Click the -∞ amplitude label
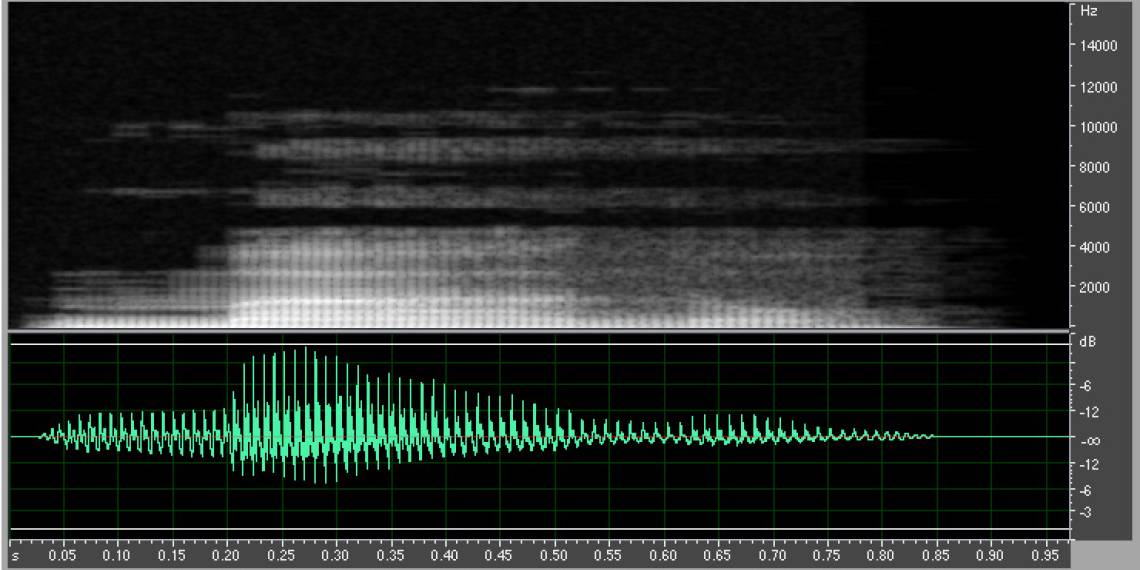1140x570 pixels. coord(1089,441)
